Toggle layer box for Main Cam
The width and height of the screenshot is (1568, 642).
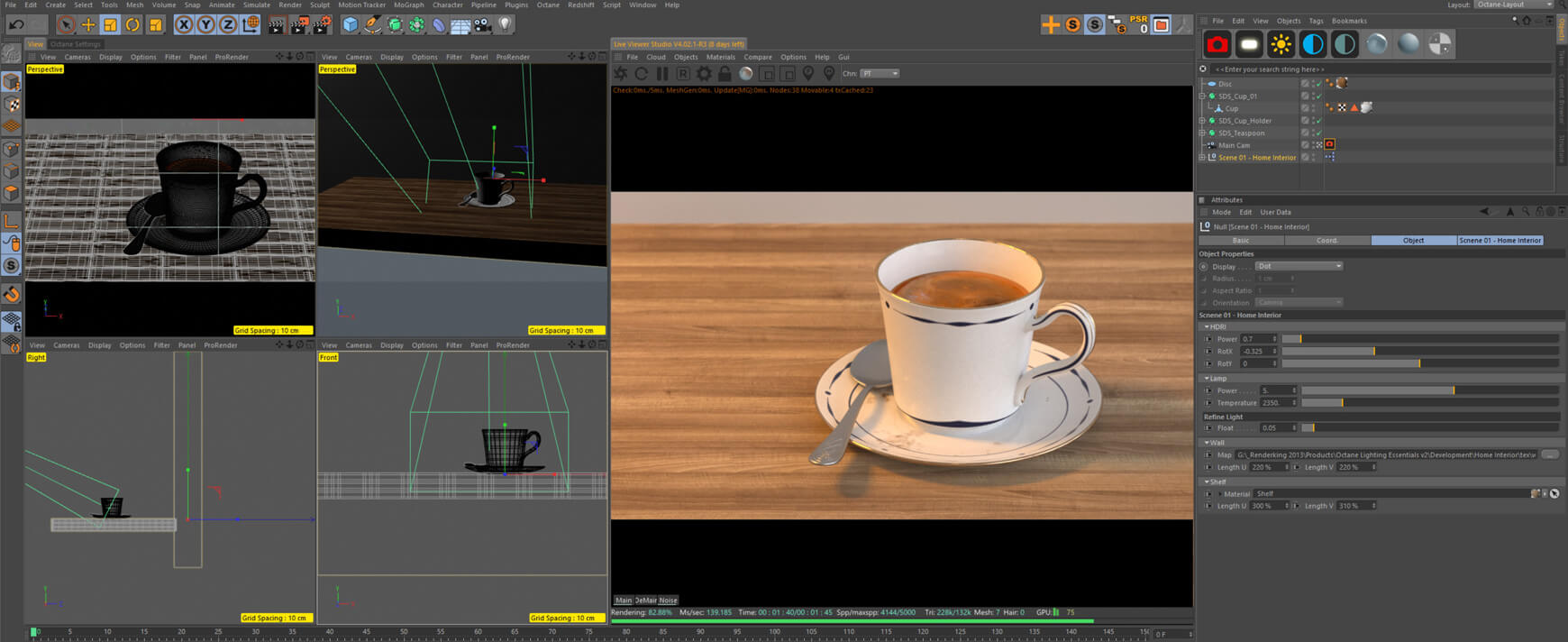click(x=1305, y=144)
